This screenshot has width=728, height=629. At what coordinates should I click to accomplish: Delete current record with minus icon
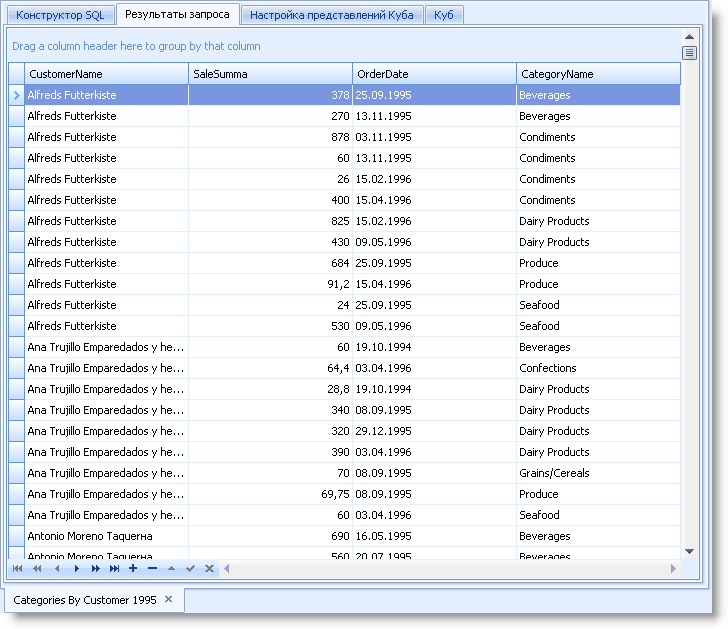pos(152,569)
